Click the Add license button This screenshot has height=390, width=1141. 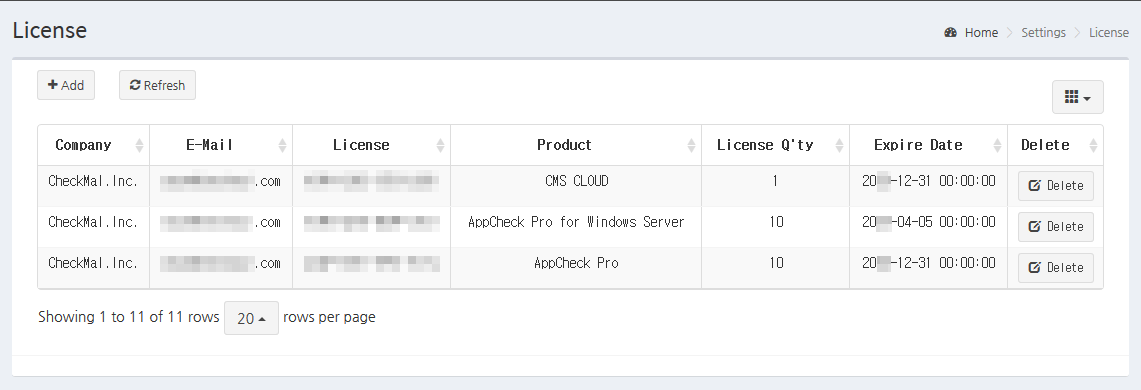coord(65,85)
